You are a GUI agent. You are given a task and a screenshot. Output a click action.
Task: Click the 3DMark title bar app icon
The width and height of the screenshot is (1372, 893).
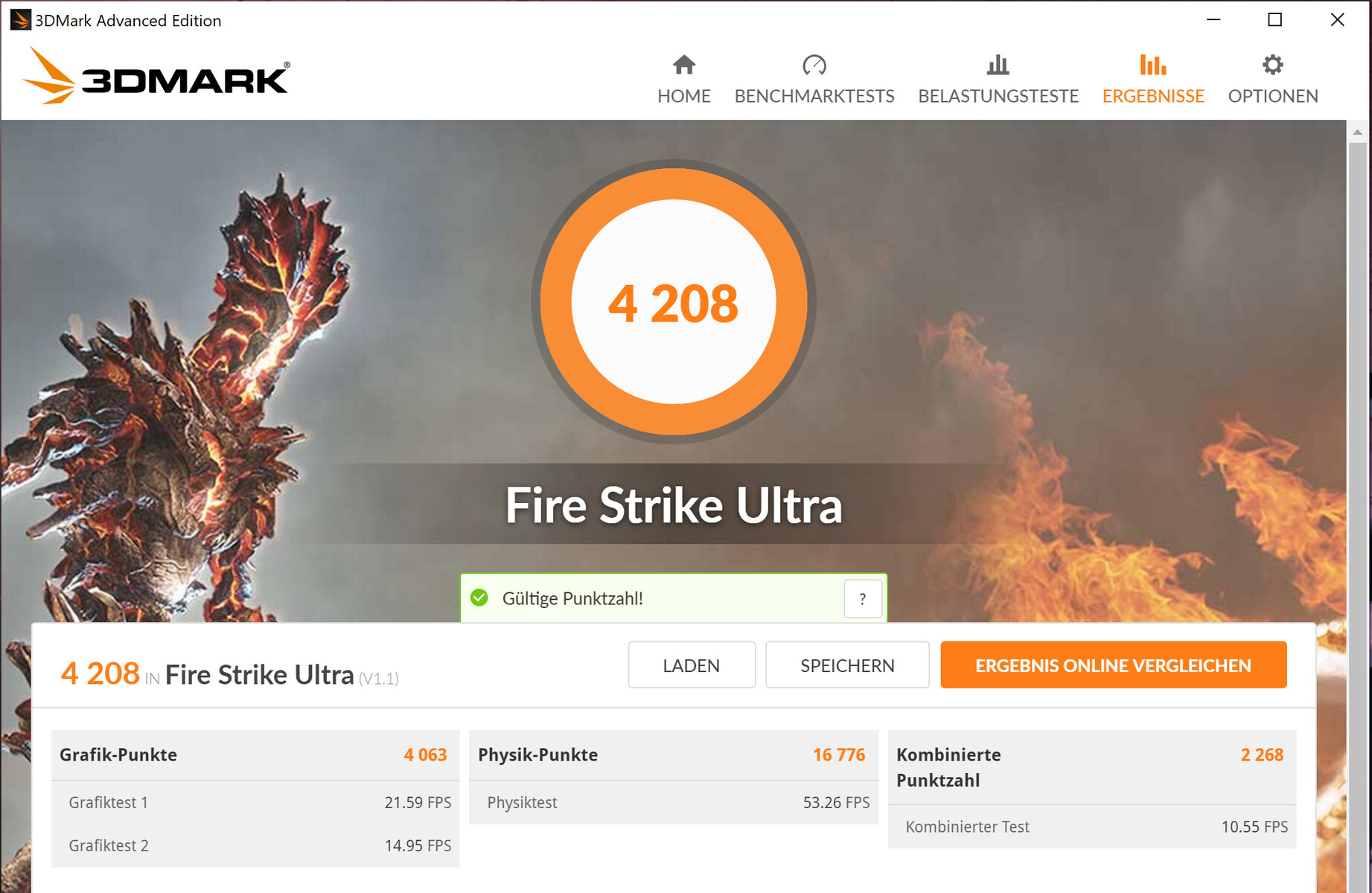pyautogui.click(x=20, y=19)
